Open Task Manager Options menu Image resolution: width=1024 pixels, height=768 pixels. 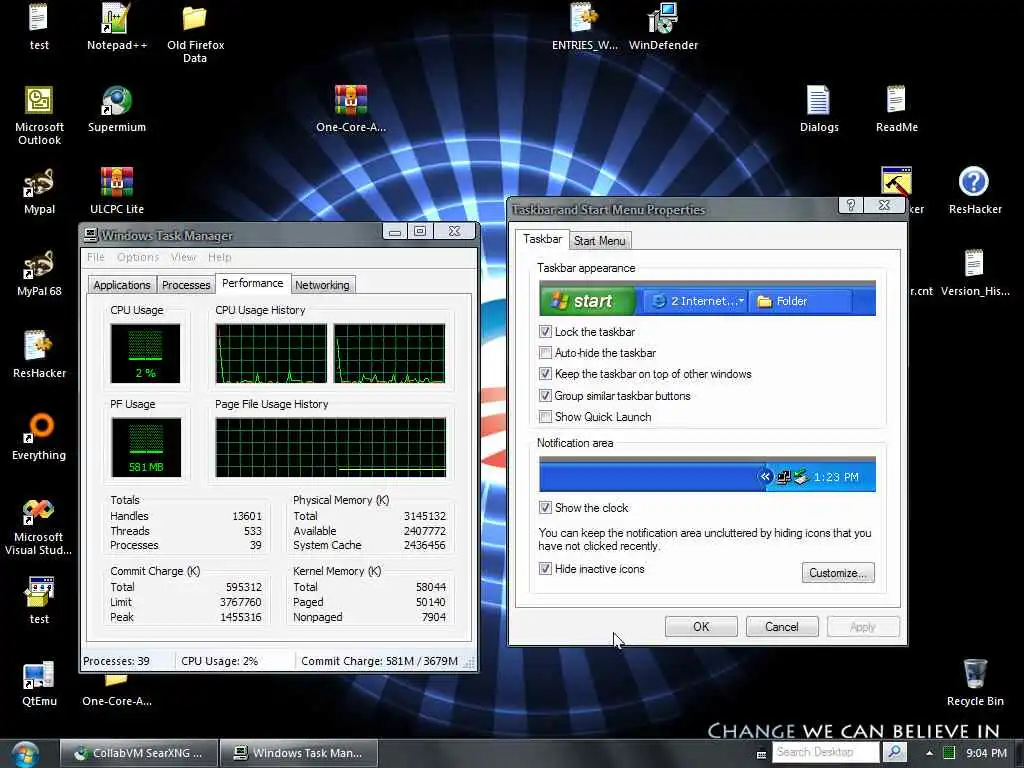[x=138, y=257]
